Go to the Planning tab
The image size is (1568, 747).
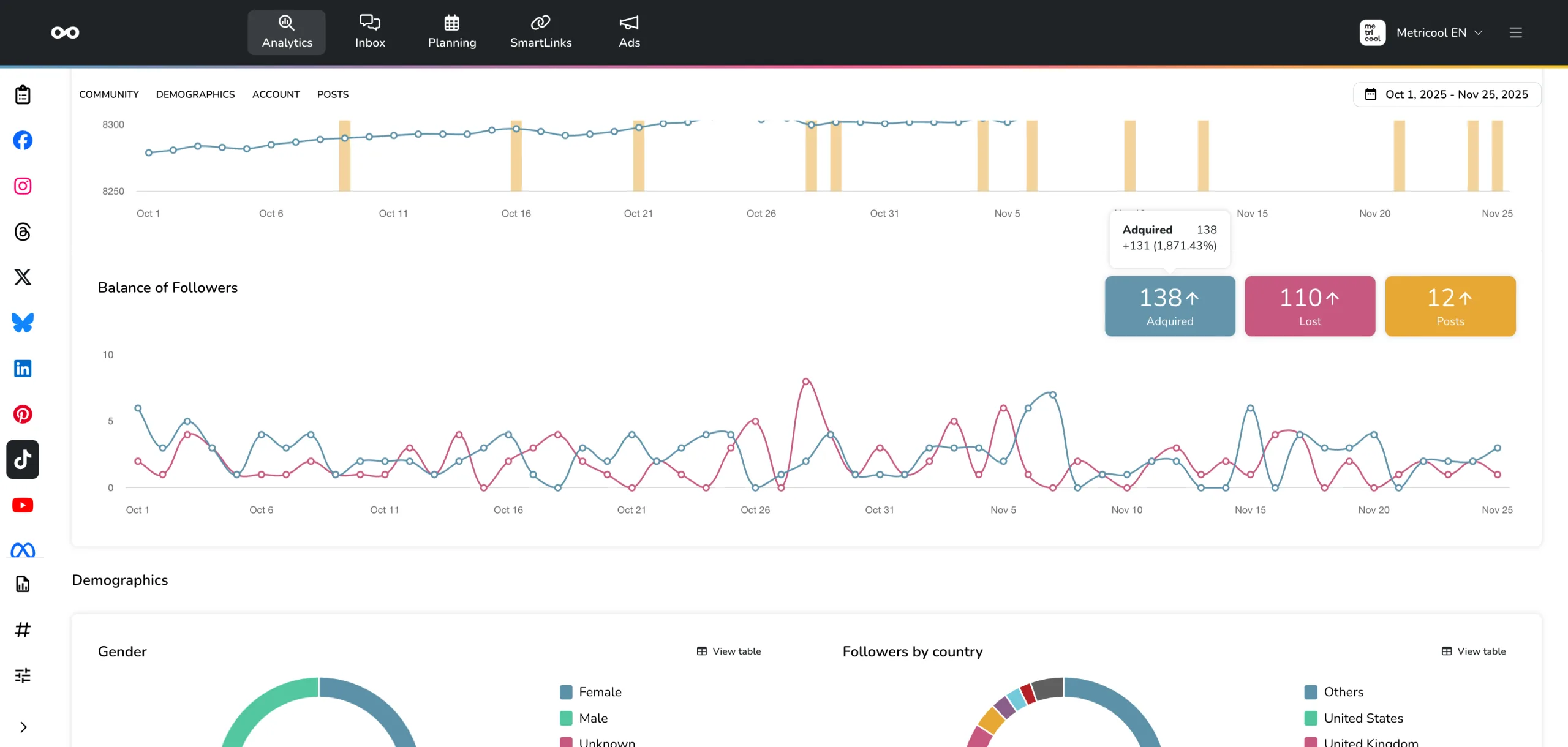pos(451,32)
